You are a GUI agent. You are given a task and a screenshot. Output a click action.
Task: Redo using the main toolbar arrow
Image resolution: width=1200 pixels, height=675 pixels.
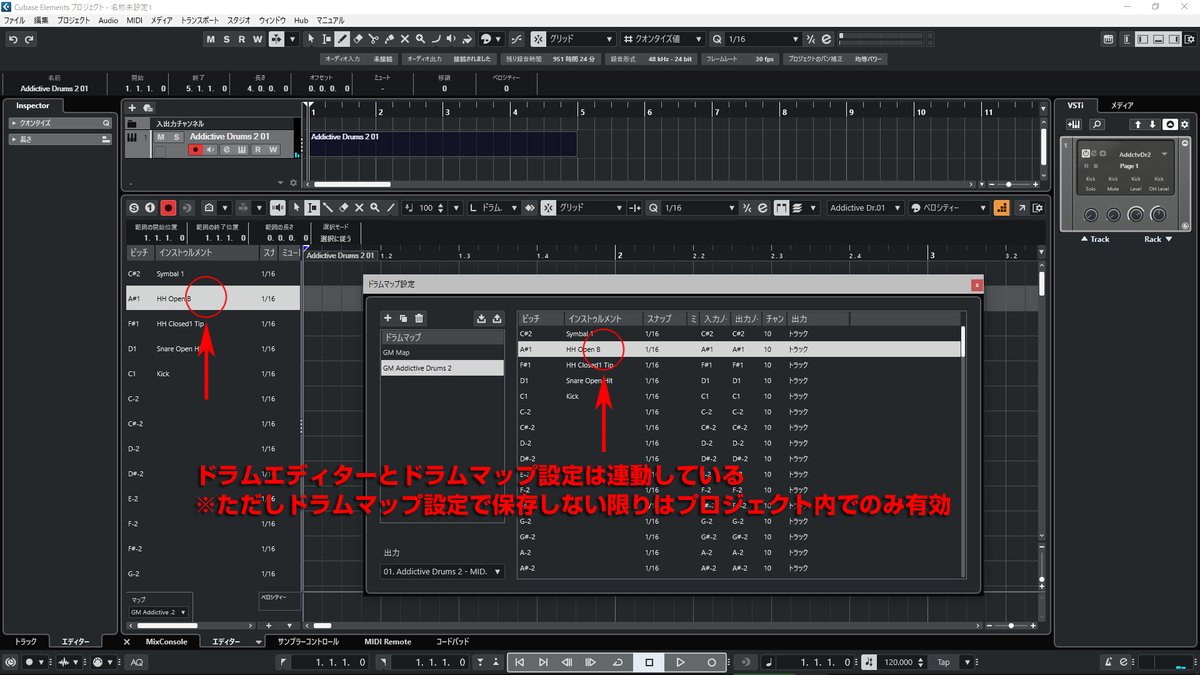[29, 39]
